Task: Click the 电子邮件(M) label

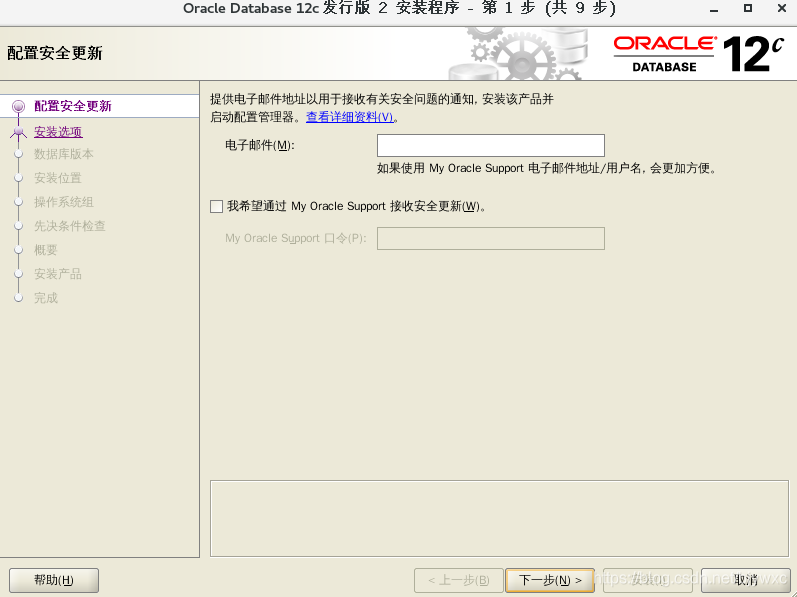Action: [260, 146]
